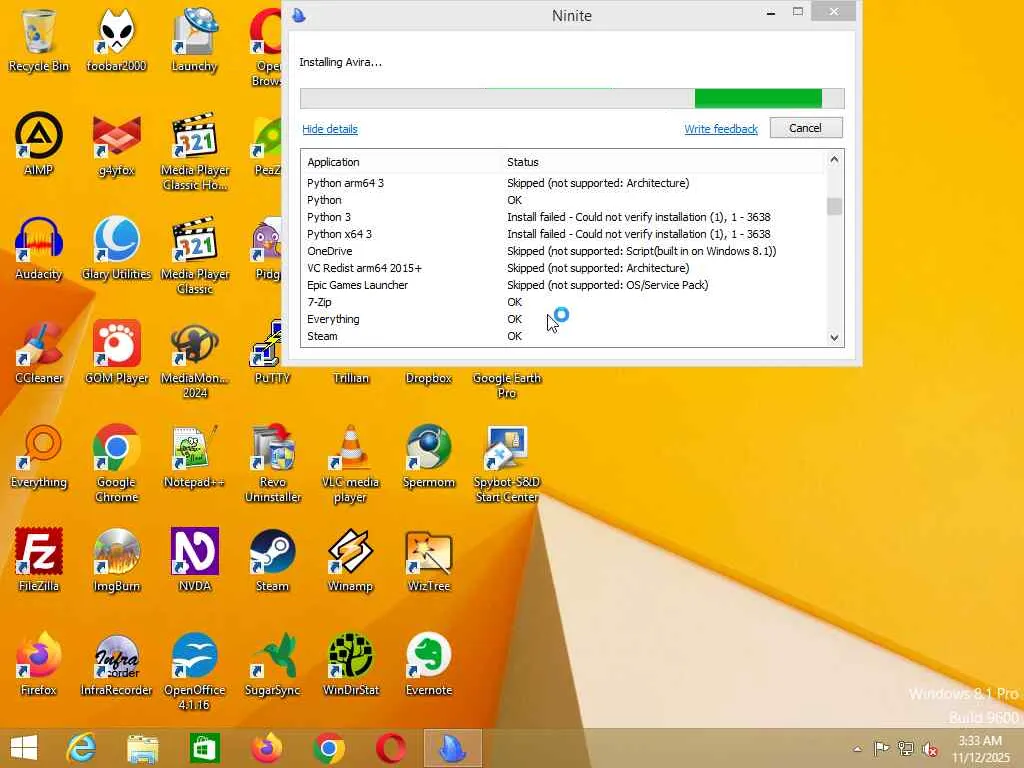
Task: Click the Write feedback link
Action: (x=721, y=129)
